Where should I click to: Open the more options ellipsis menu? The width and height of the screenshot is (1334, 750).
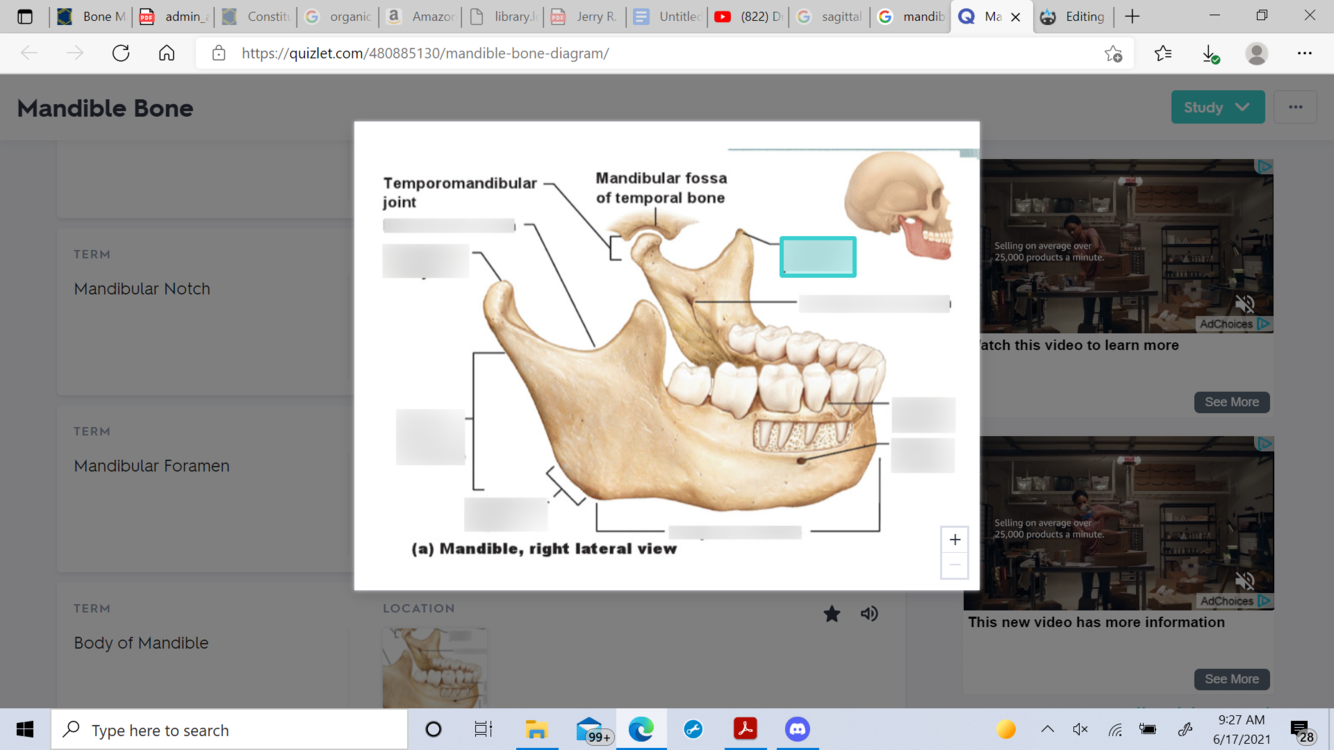tap(1295, 107)
